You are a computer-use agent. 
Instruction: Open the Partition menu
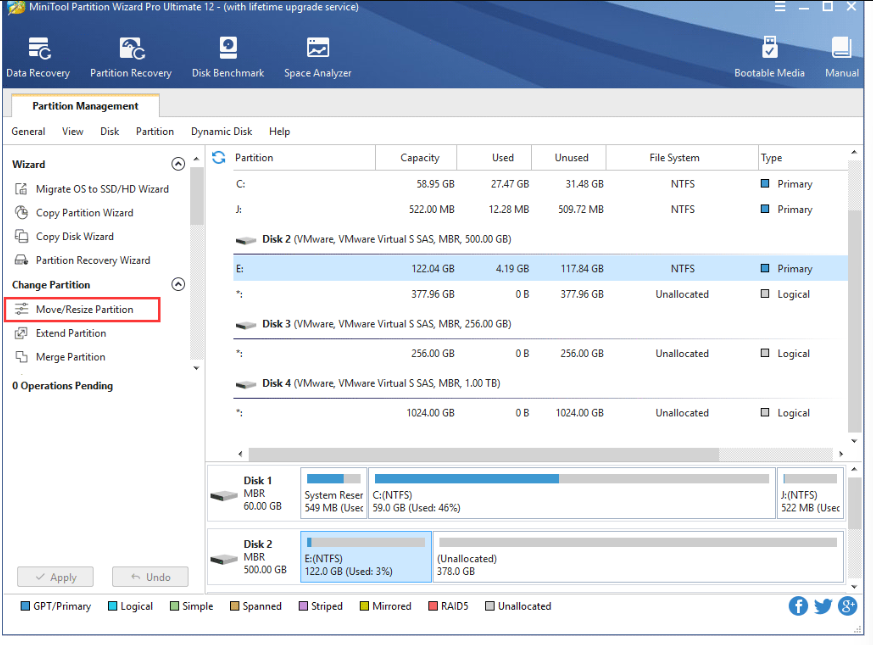click(x=155, y=131)
